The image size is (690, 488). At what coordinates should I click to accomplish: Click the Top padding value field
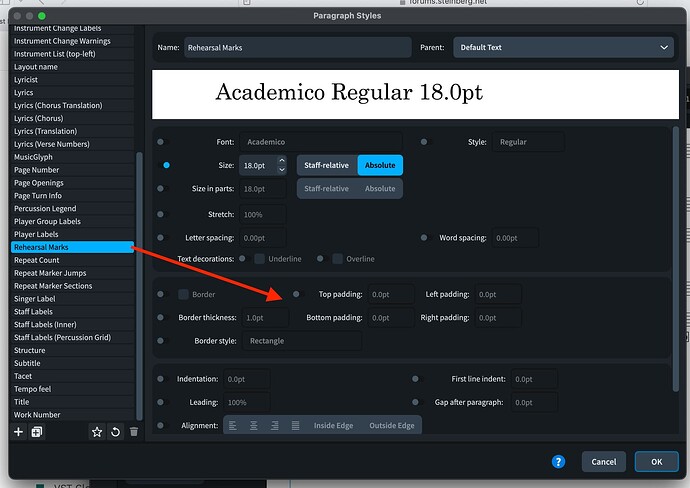tap(391, 294)
